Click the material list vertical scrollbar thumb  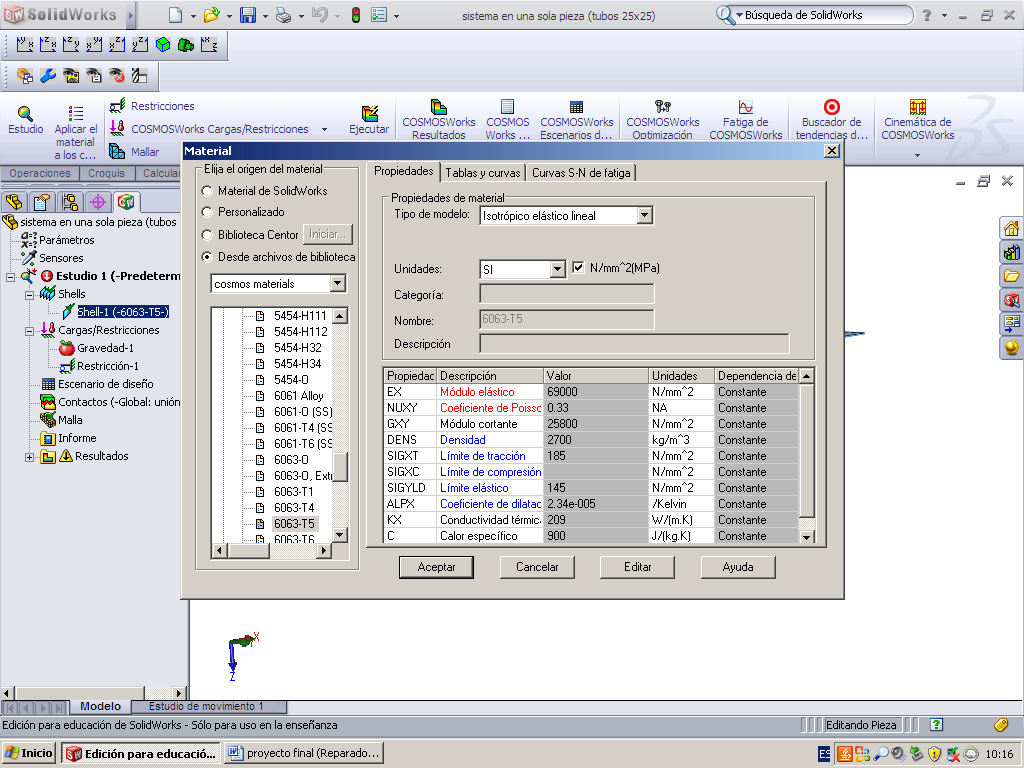(340, 467)
